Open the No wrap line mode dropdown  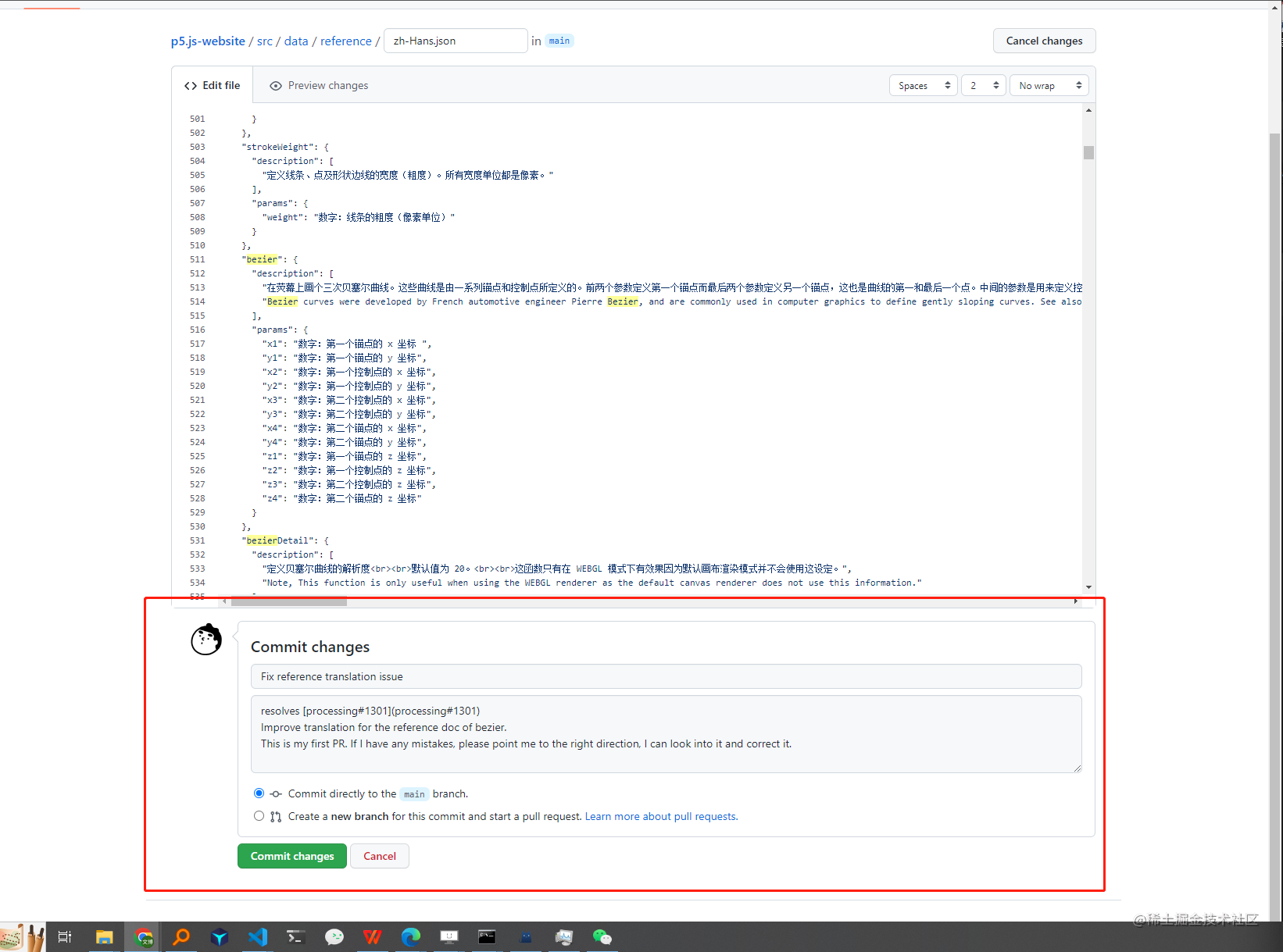[x=1049, y=85]
